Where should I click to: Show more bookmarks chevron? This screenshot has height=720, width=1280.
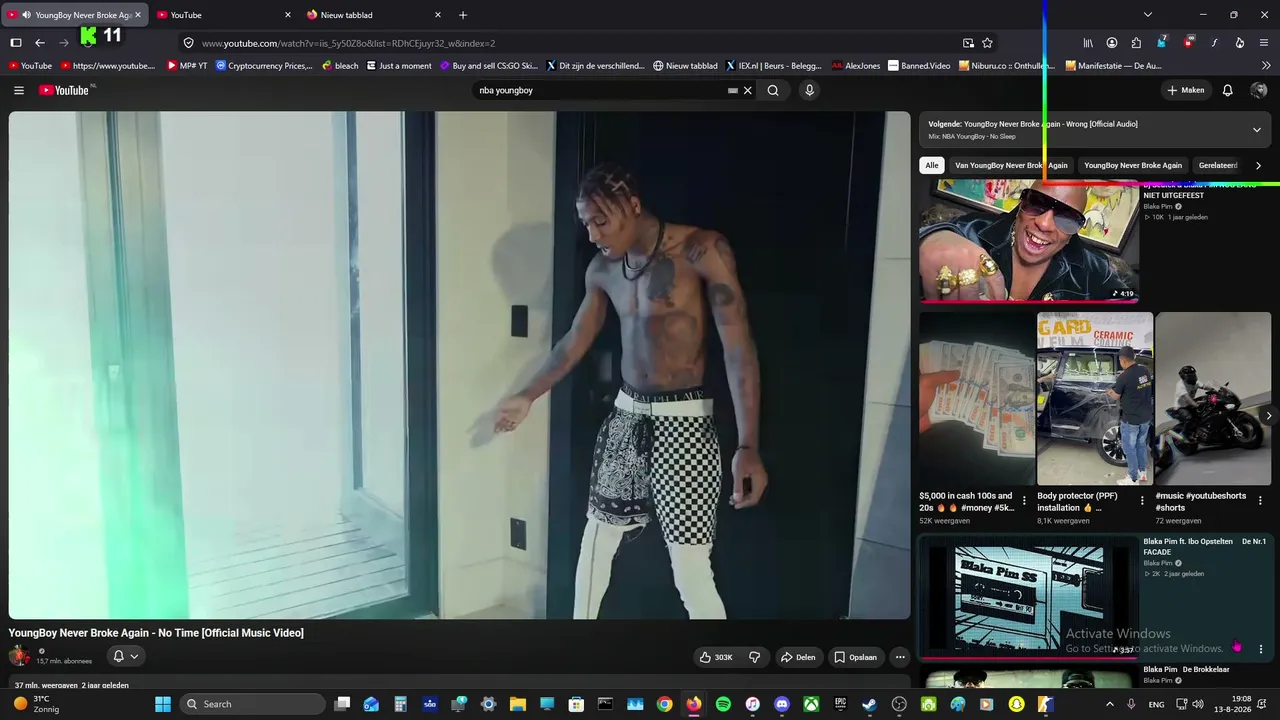click(1266, 66)
